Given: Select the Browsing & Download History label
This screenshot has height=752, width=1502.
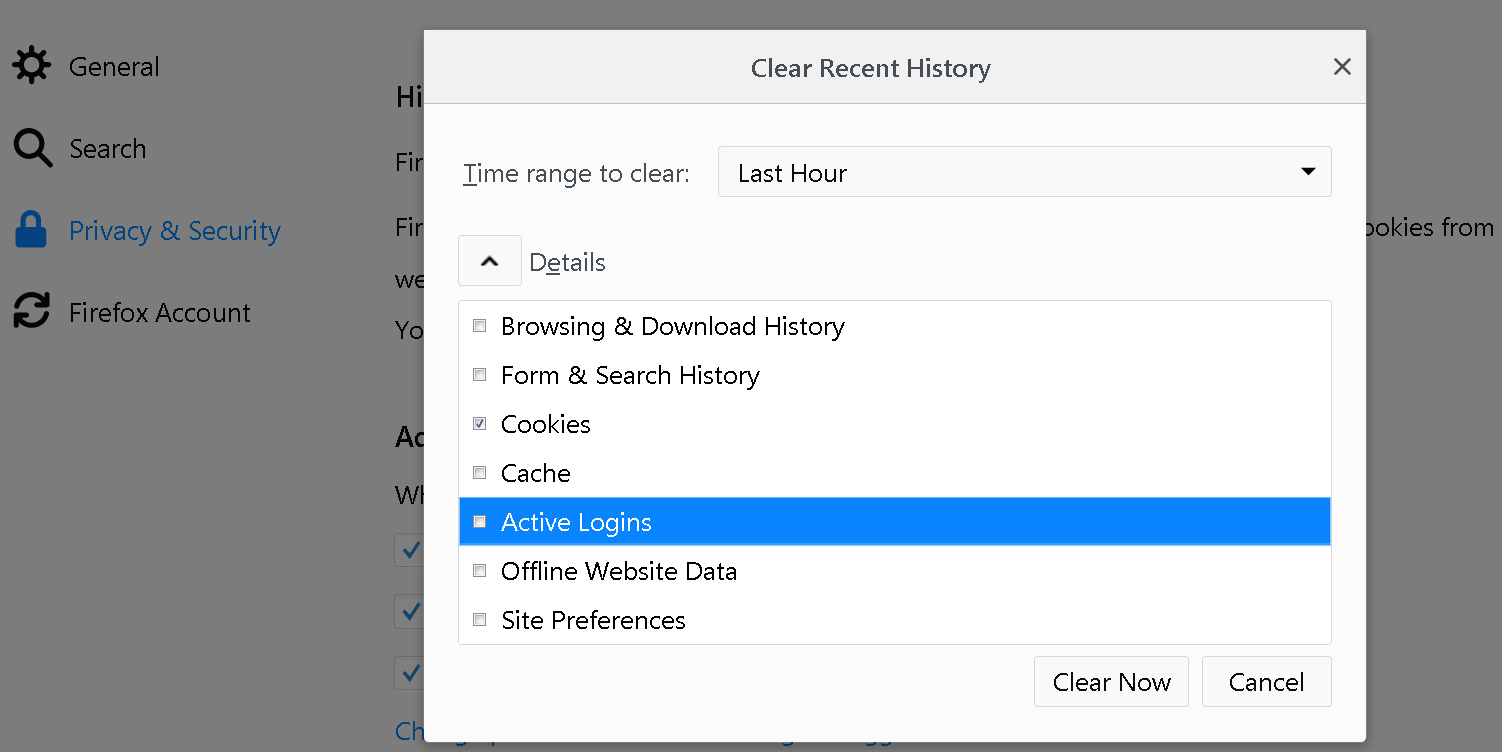Looking at the screenshot, I should 673,326.
